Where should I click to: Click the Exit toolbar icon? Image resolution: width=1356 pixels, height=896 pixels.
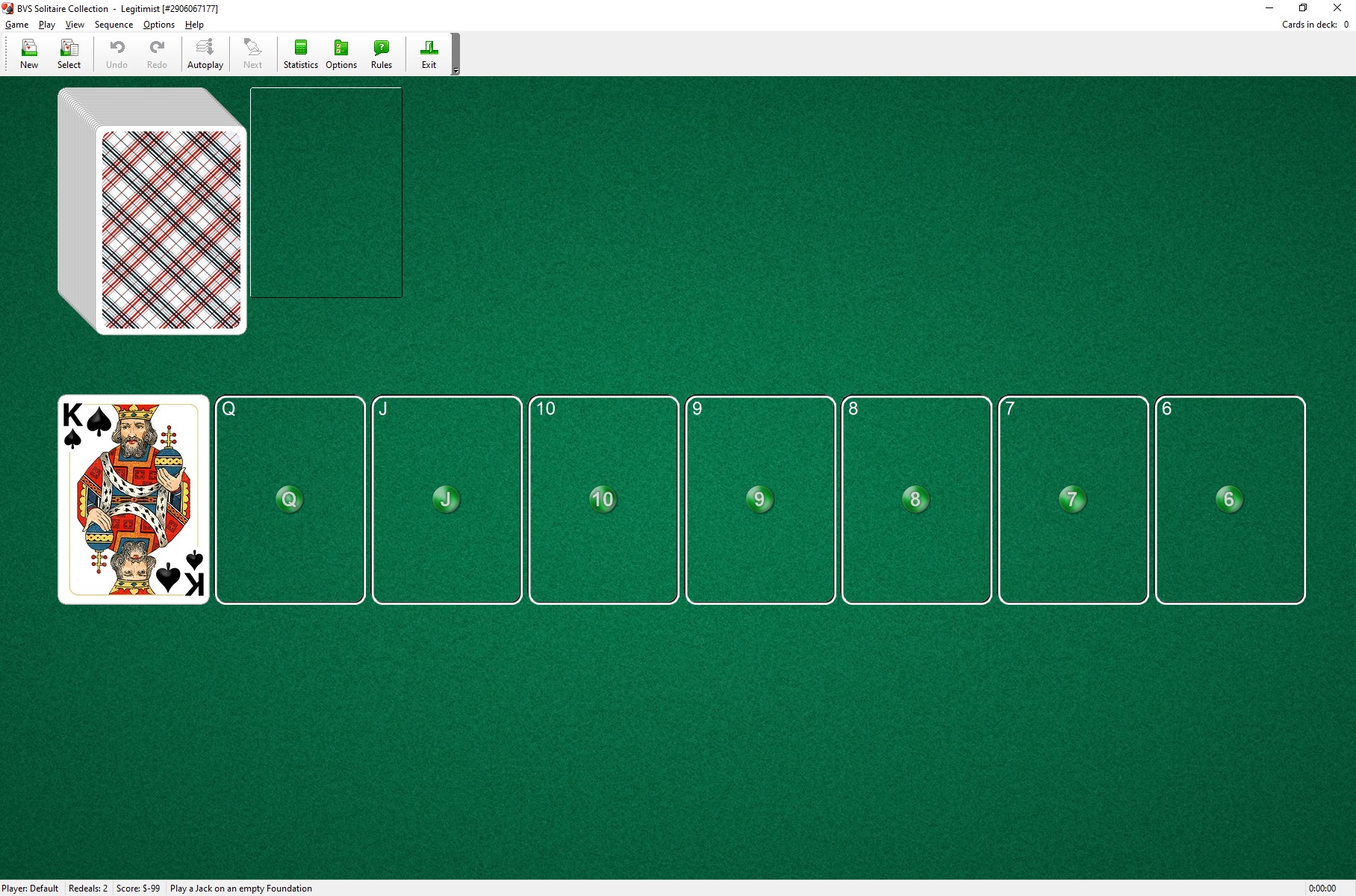[x=429, y=54]
